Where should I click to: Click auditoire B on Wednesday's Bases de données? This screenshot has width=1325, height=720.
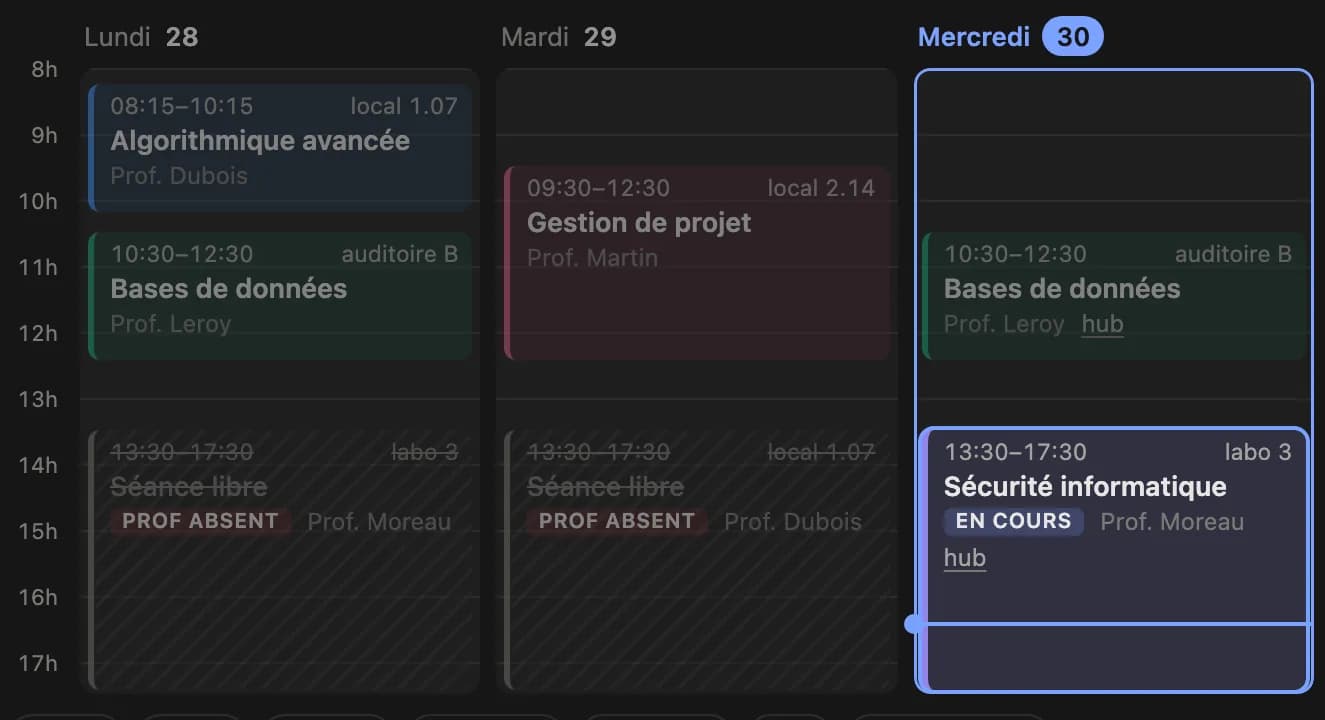(x=1233, y=254)
